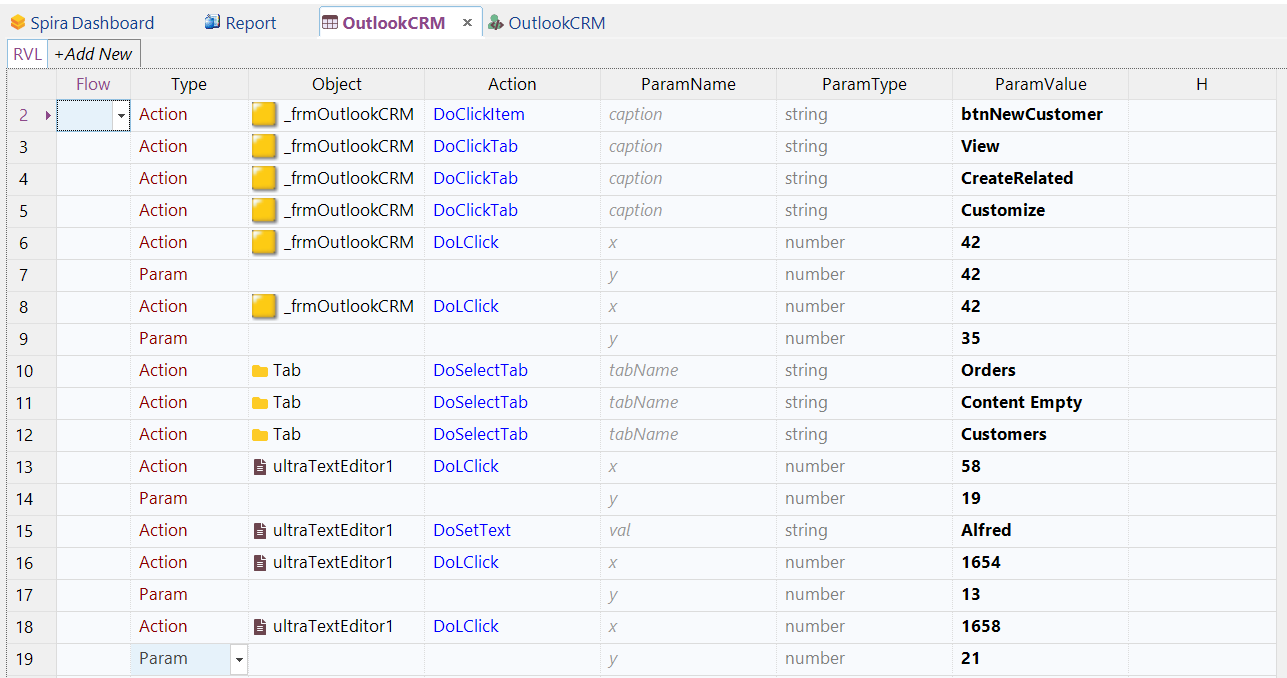Open the Type dropdown in row 19
The image size is (1287, 678).
(239, 660)
